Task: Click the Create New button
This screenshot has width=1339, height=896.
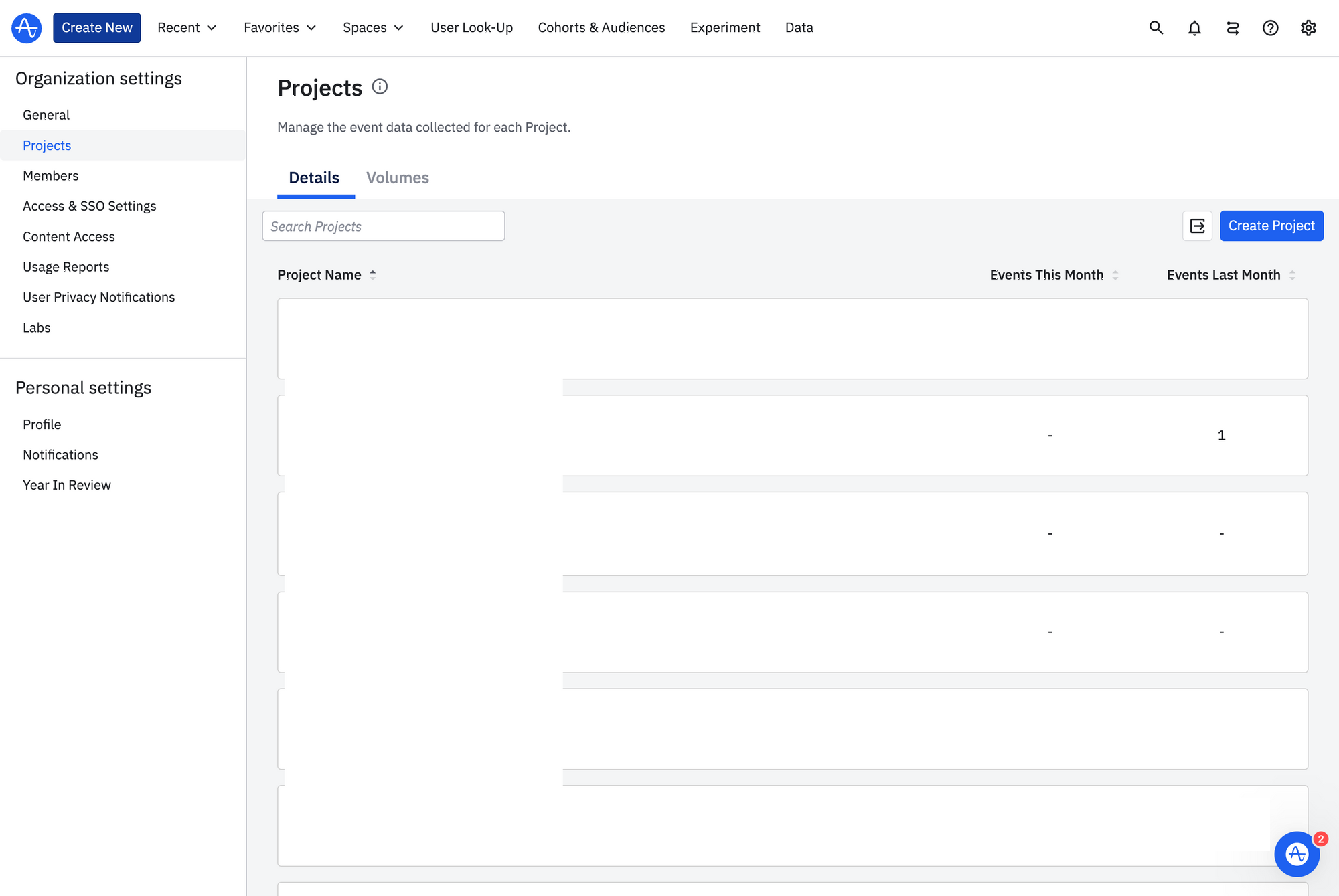Action: (x=97, y=28)
